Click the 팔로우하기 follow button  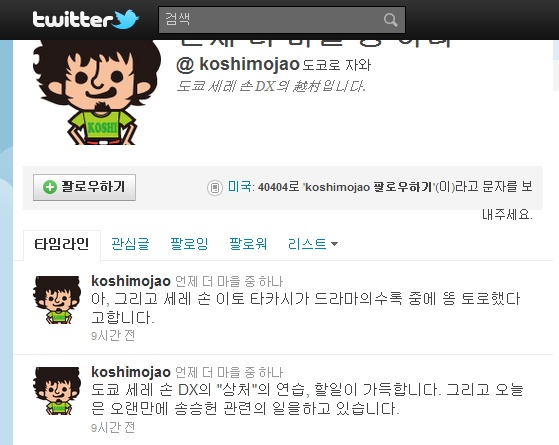coord(84,187)
